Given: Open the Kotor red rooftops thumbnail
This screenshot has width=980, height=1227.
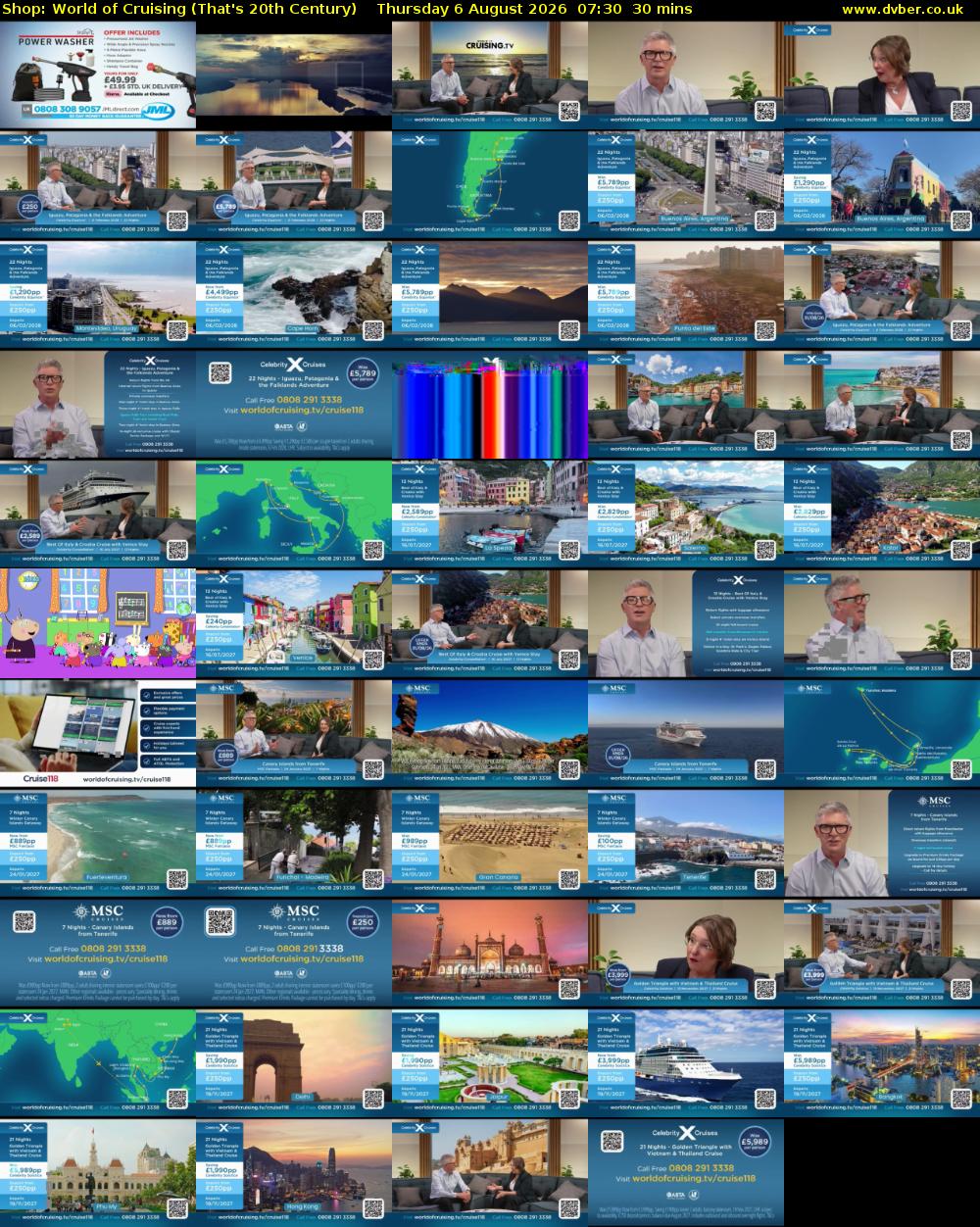Looking at the screenshot, I should 882,515.
